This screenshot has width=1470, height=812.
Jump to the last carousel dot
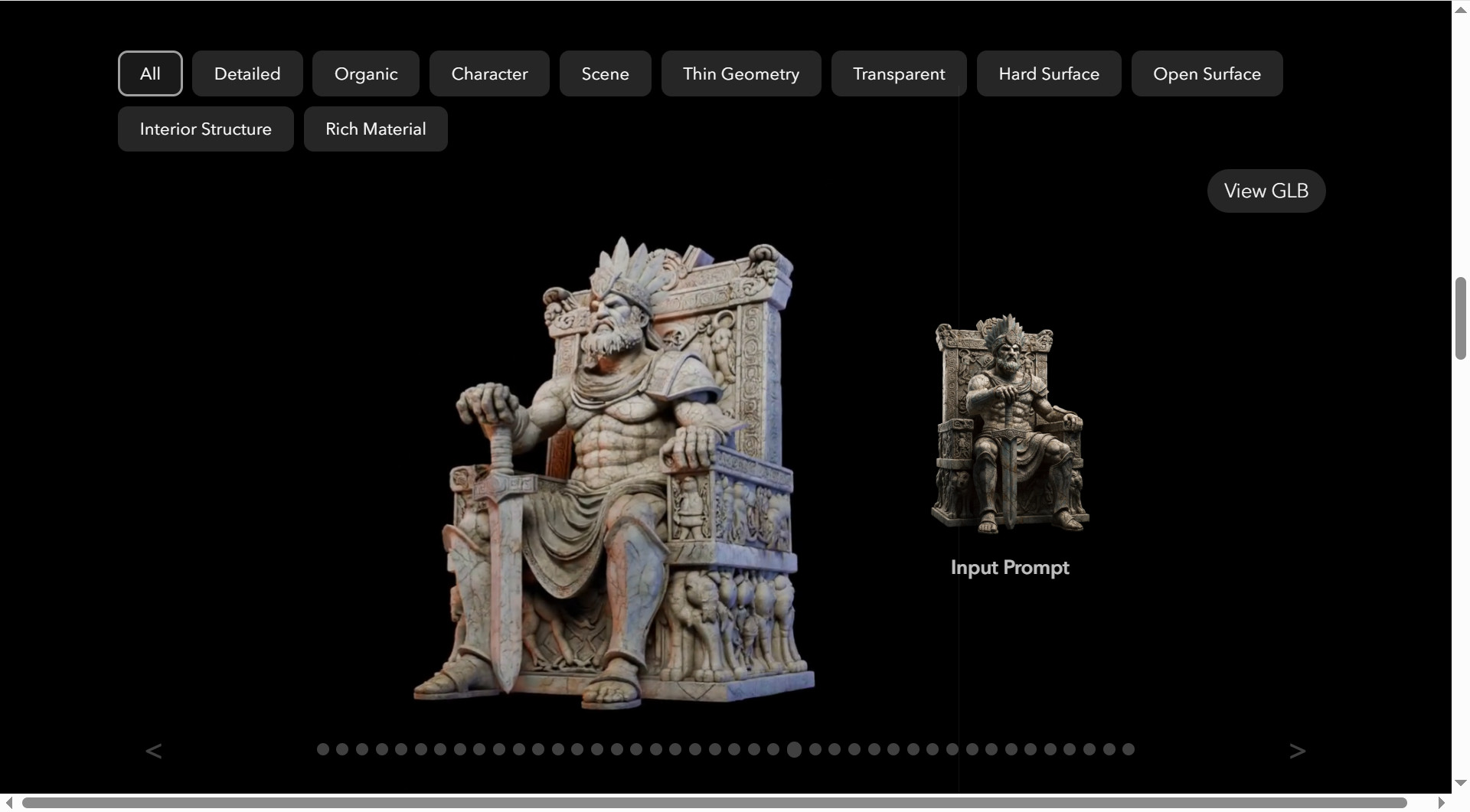click(x=1129, y=749)
